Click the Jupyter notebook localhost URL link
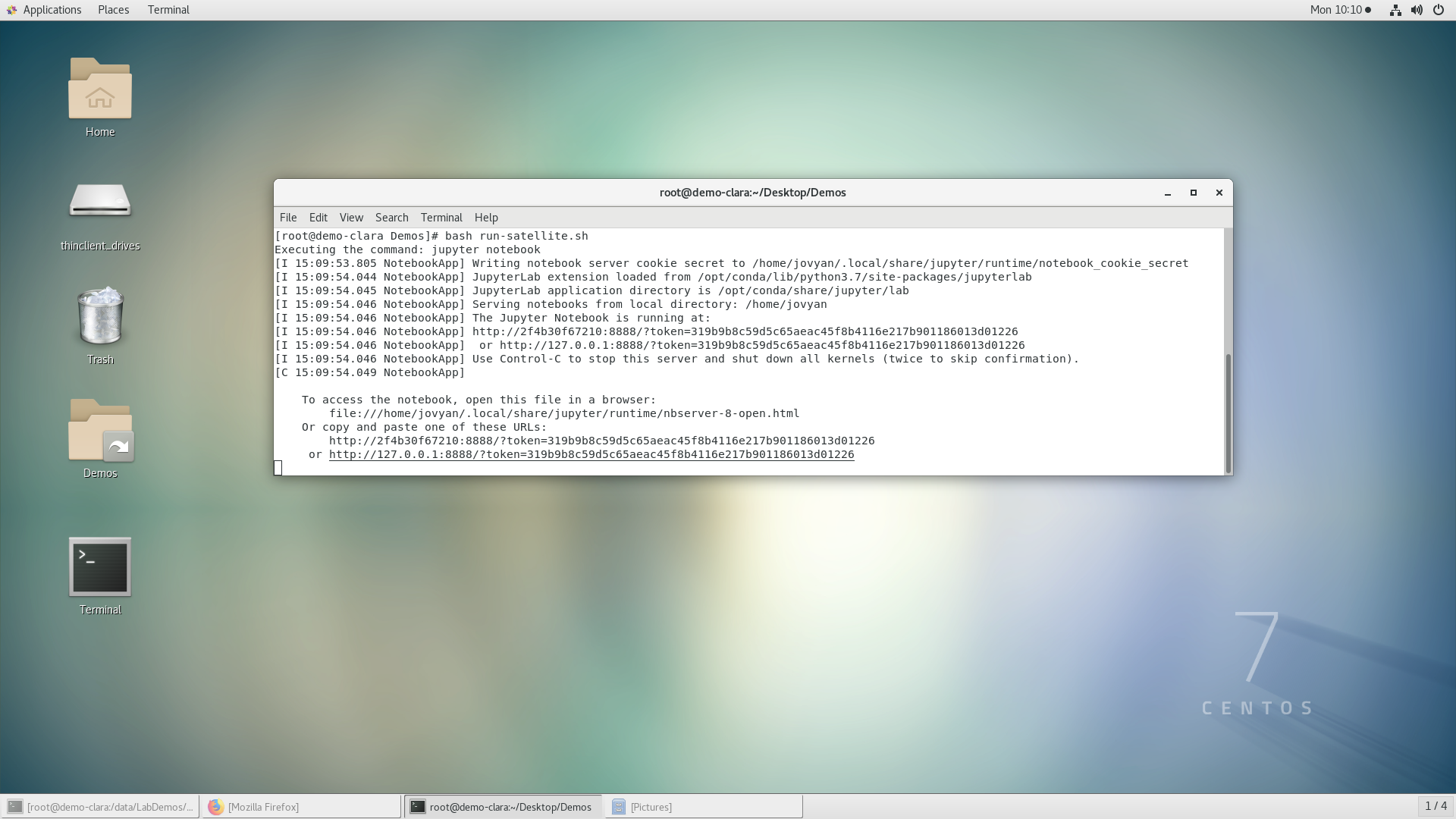 click(591, 454)
